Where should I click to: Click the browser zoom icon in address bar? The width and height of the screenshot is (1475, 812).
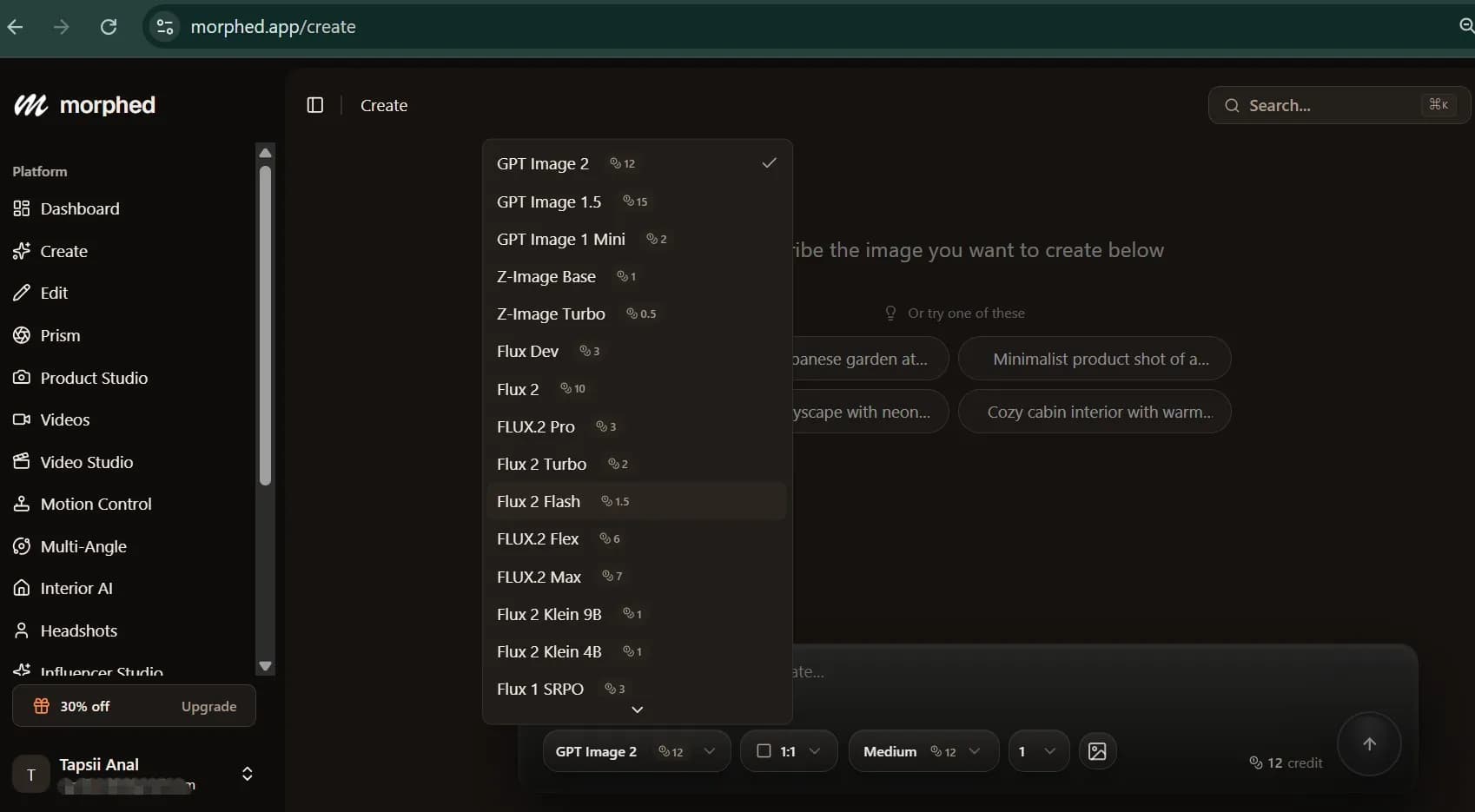click(x=1466, y=26)
